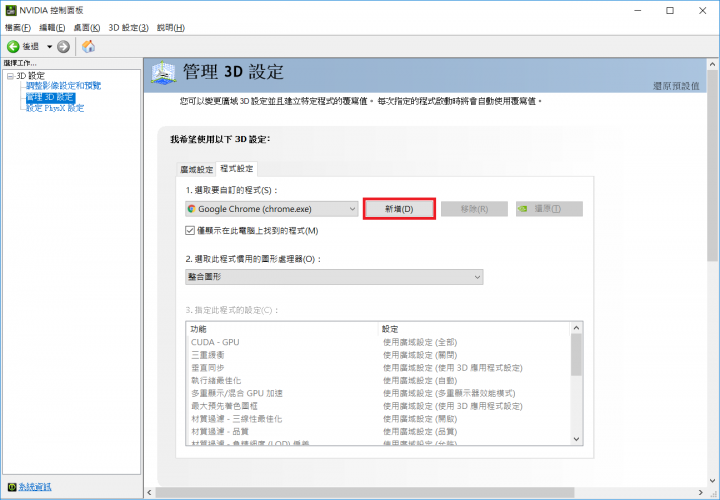Open the 3D 設定(3) menu

tap(129, 28)
